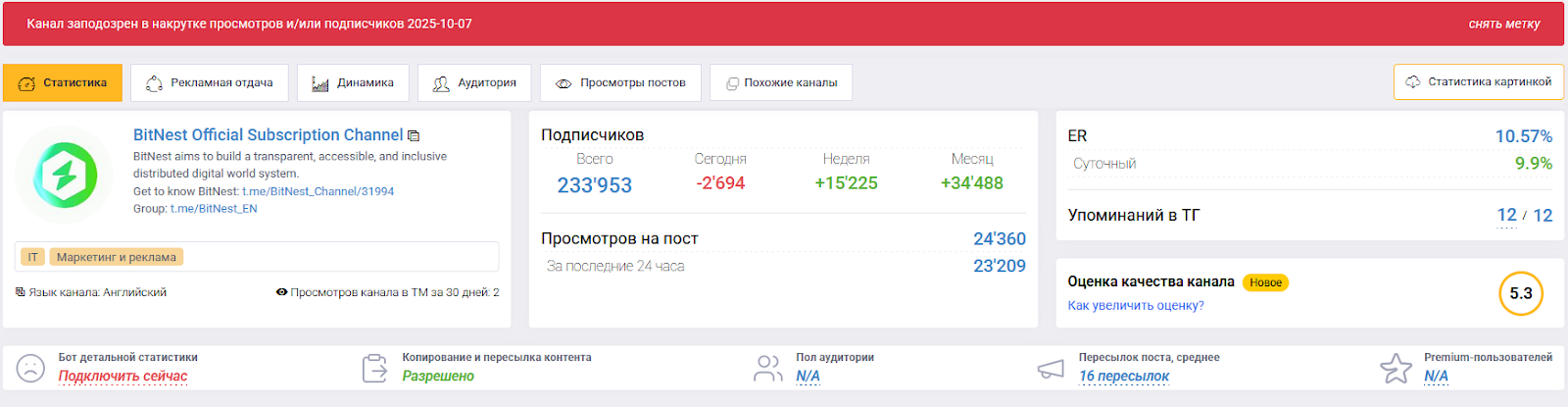Click the stopwatch icon in the Статистика tab
Screen dimensions: 1568x407
[x=27, y=84]
